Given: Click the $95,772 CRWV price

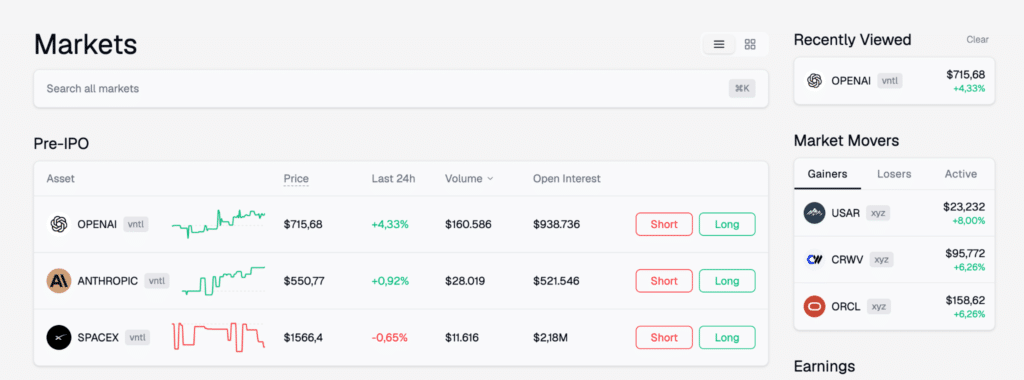Looking at the screenshot, I should tap(965, 253).
